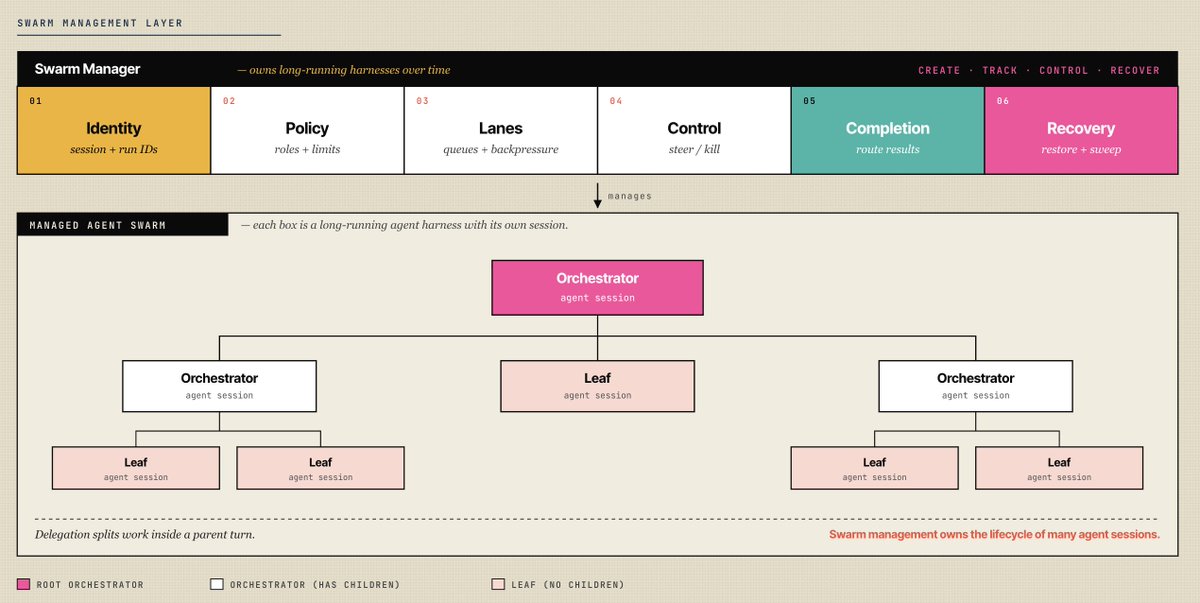Screen dimensions: 1200x603
Task: Click 'Delegation splits work inside a parent turn'
Action: [145, 535]
